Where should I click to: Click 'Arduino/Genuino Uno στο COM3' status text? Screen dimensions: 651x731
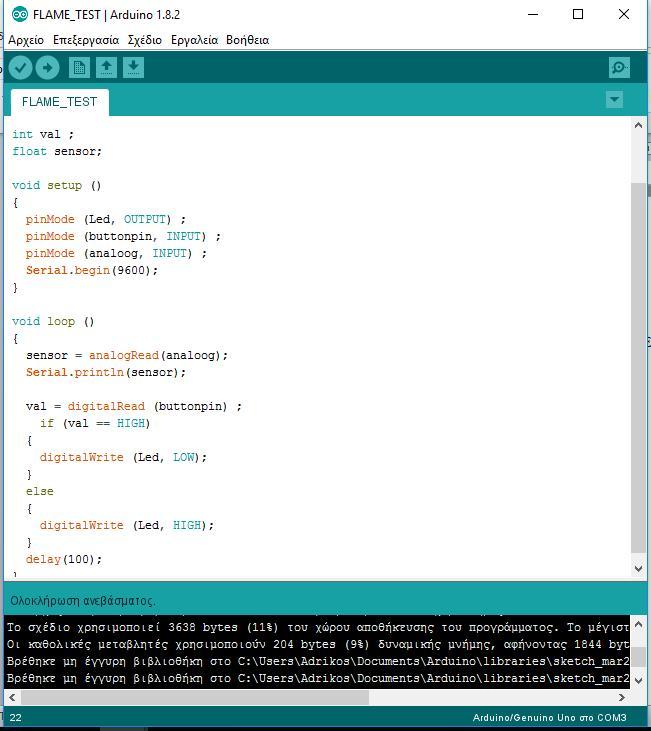click(549, 717)
